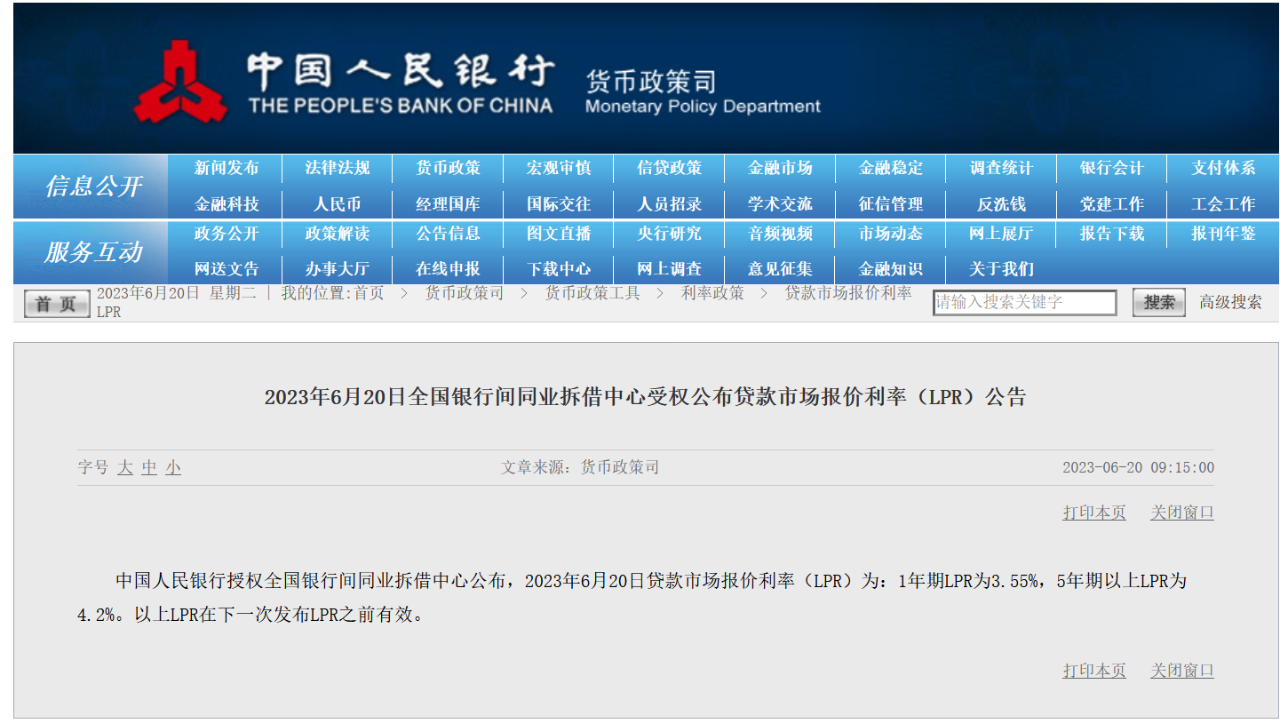The height and width of the screenshot is (721, 1280).
Task: Open 网送文告 navigation item
Action: pyautogui.click(x=227, y=269)
